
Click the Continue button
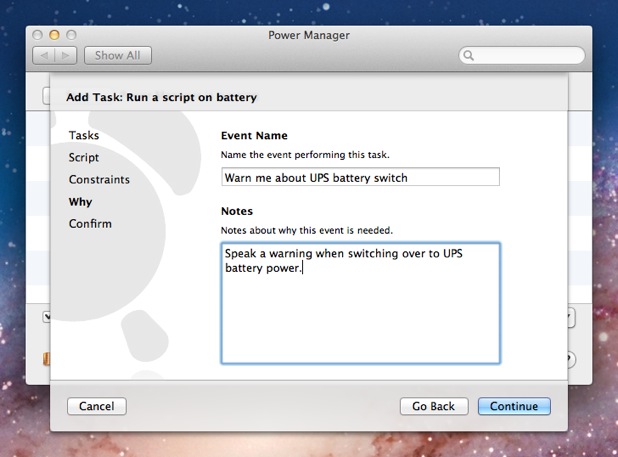tap(514, 406)
